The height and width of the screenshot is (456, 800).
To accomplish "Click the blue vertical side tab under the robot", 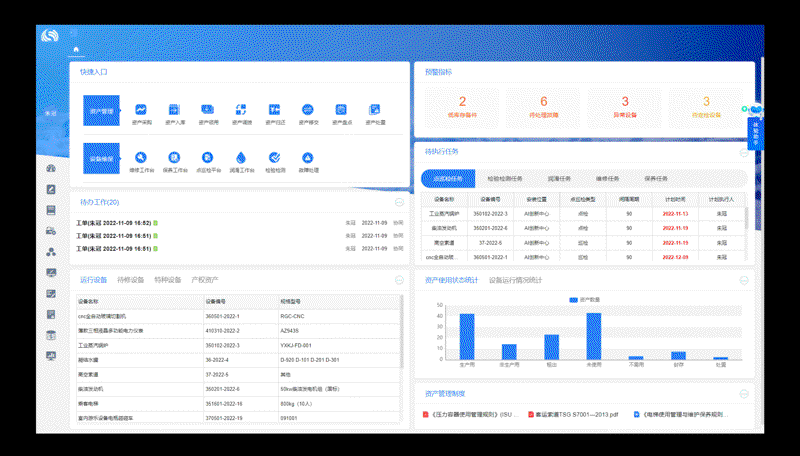I will pos(756,134).
